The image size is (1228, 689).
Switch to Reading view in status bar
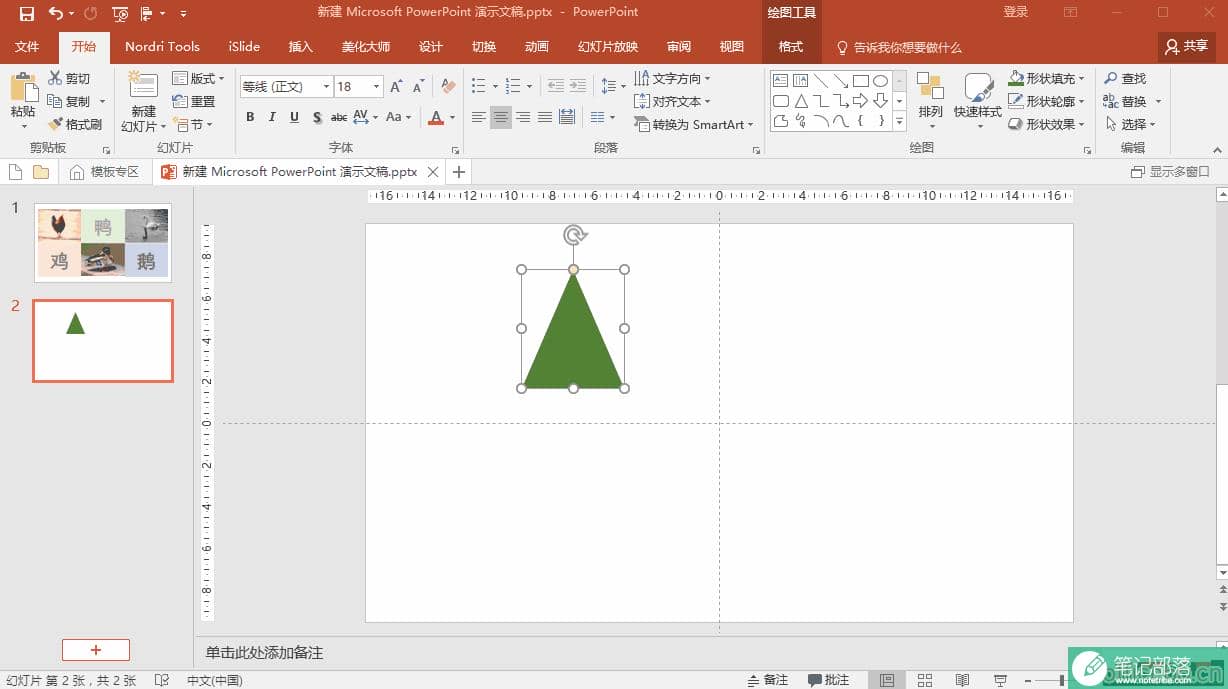pos(962,680)
